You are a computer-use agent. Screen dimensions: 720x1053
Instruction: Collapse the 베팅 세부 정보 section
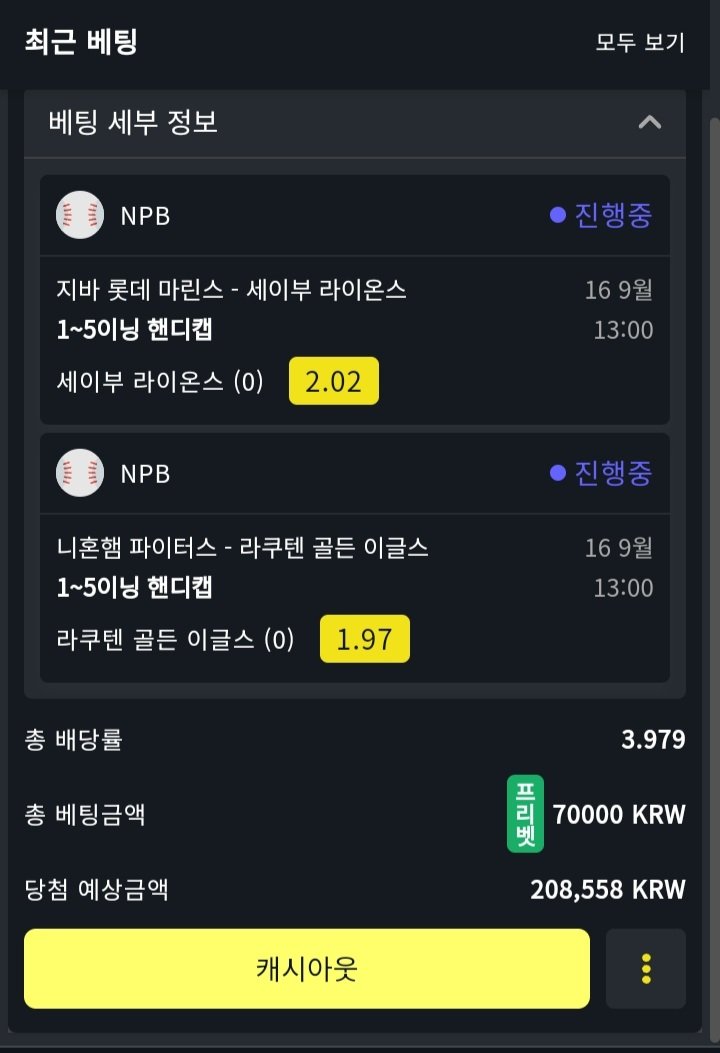coord(650,123)
